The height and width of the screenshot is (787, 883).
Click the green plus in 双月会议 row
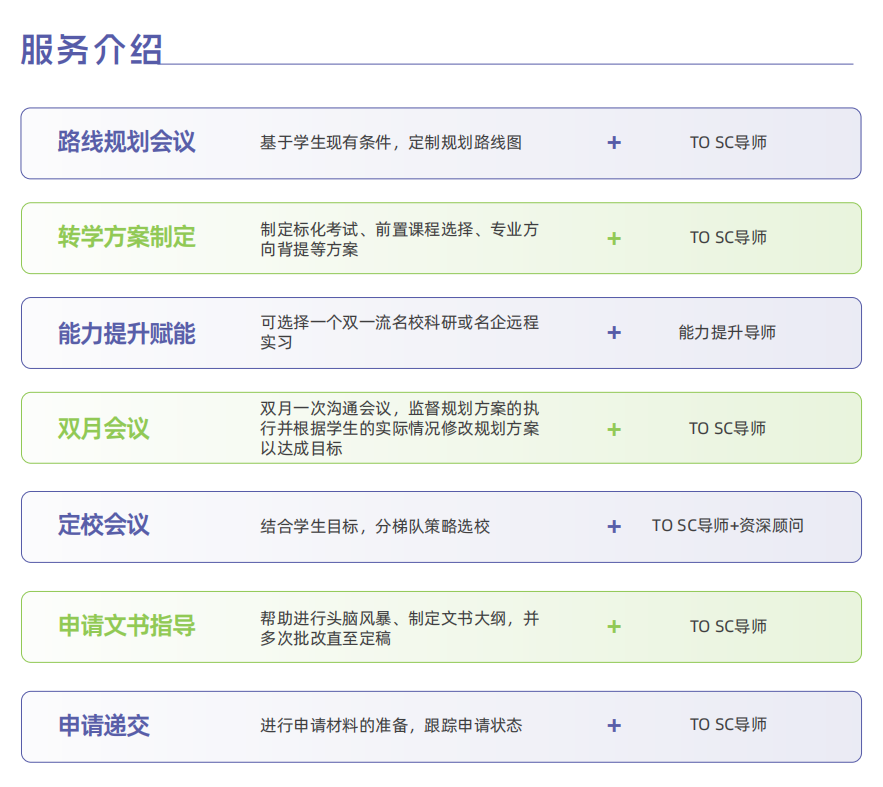[x=614, y=429]
